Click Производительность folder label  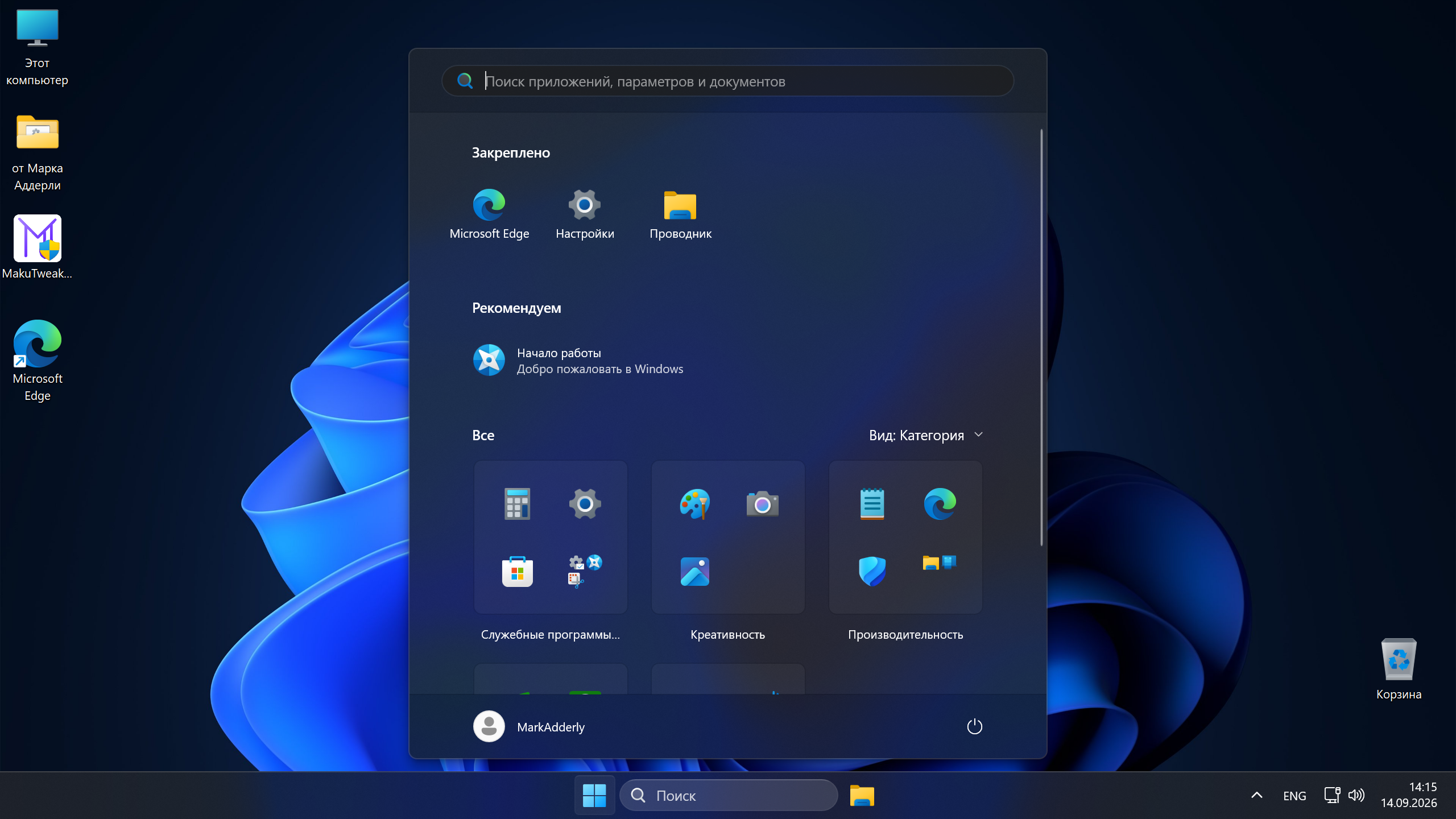(x=905, y=635)
